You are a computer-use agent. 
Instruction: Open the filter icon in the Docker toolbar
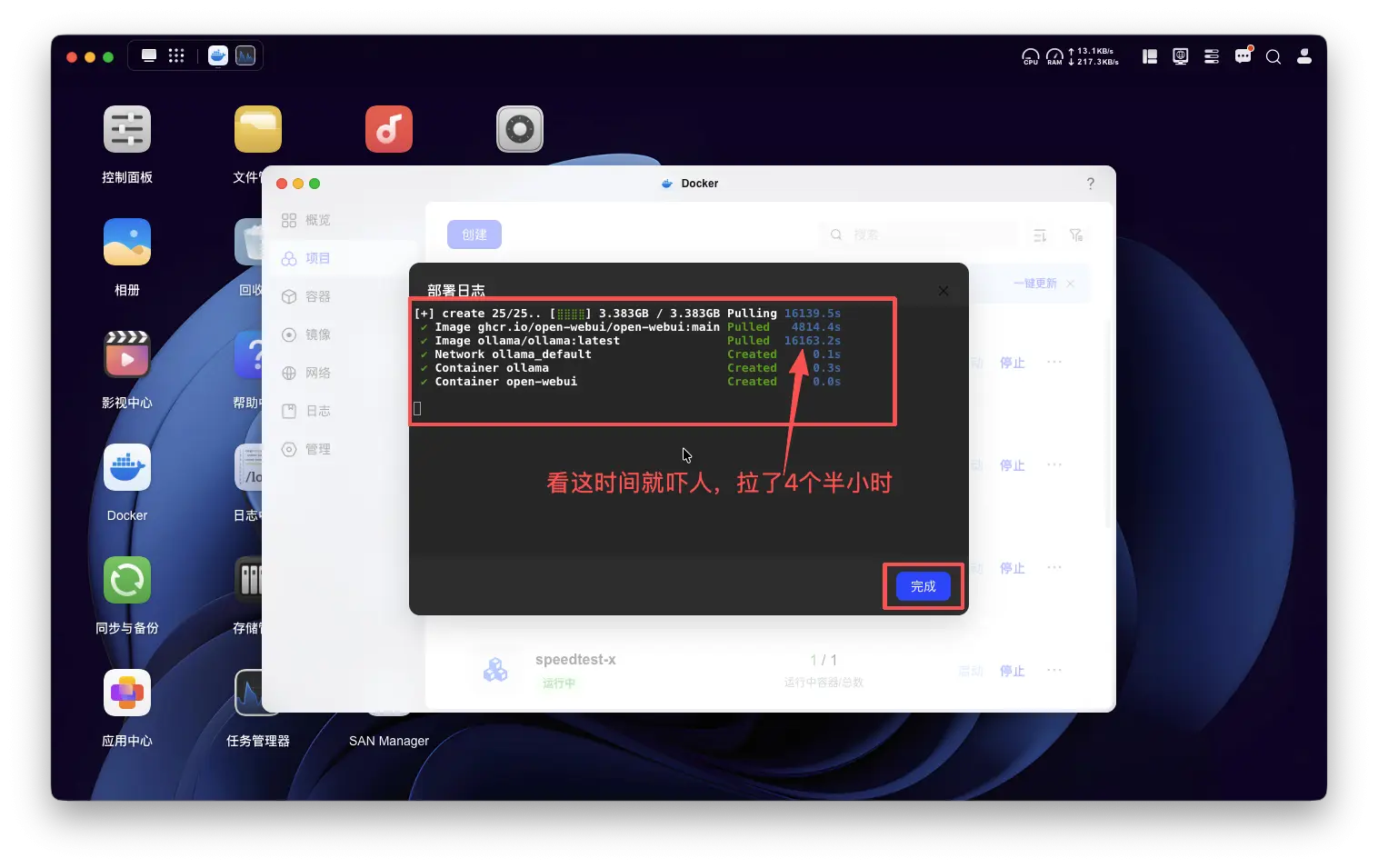tap(1076, 235)
